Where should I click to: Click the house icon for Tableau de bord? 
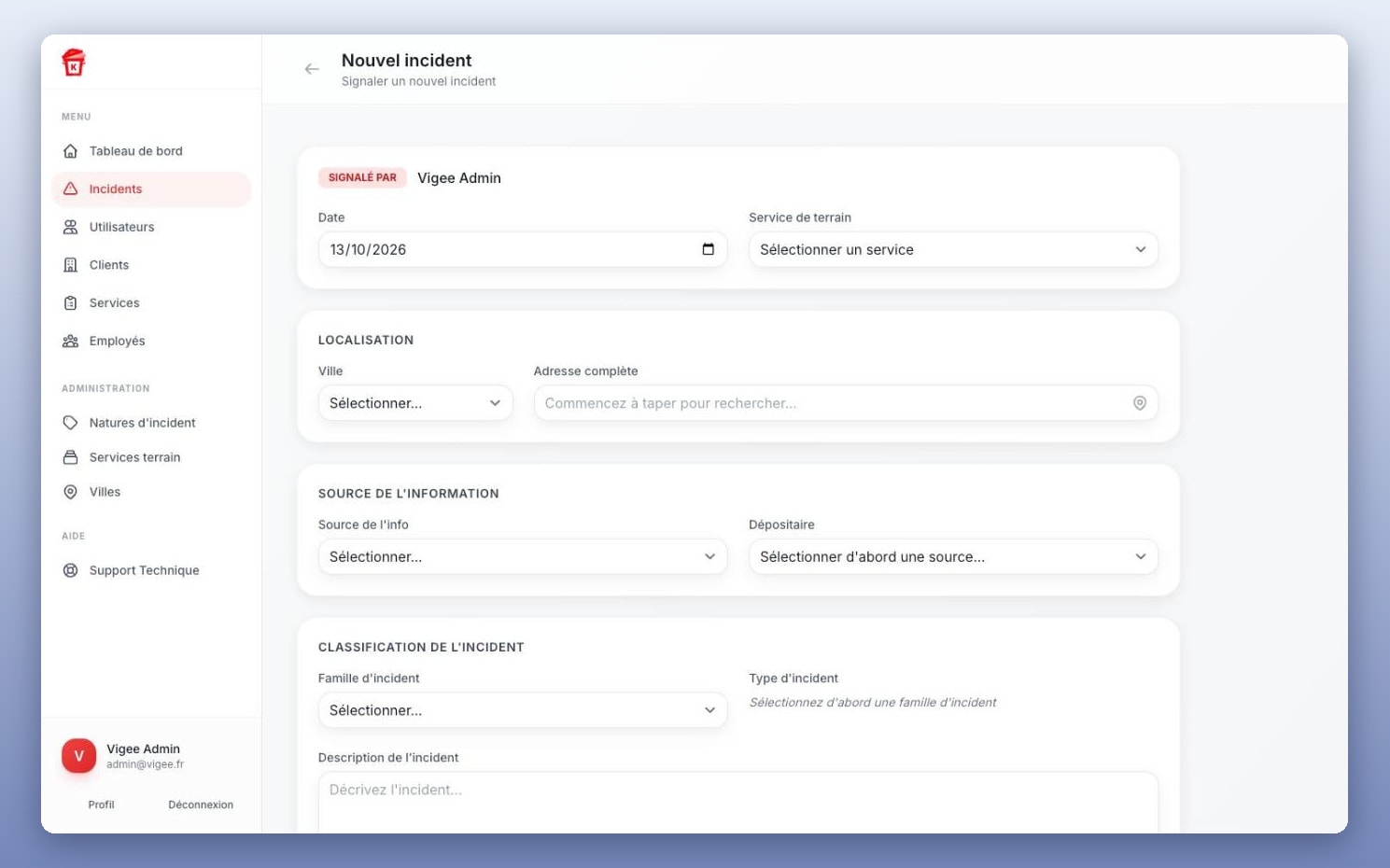point(70,151)
